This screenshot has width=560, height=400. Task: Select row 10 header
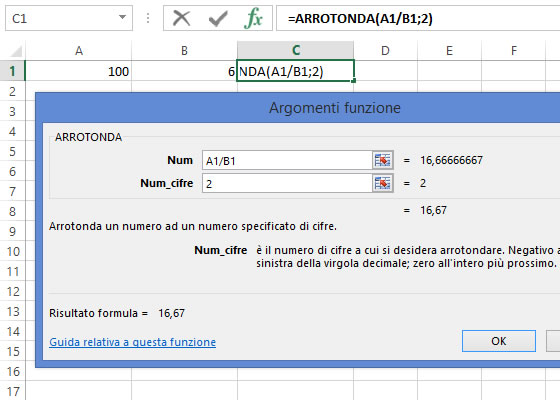(12, 251)
